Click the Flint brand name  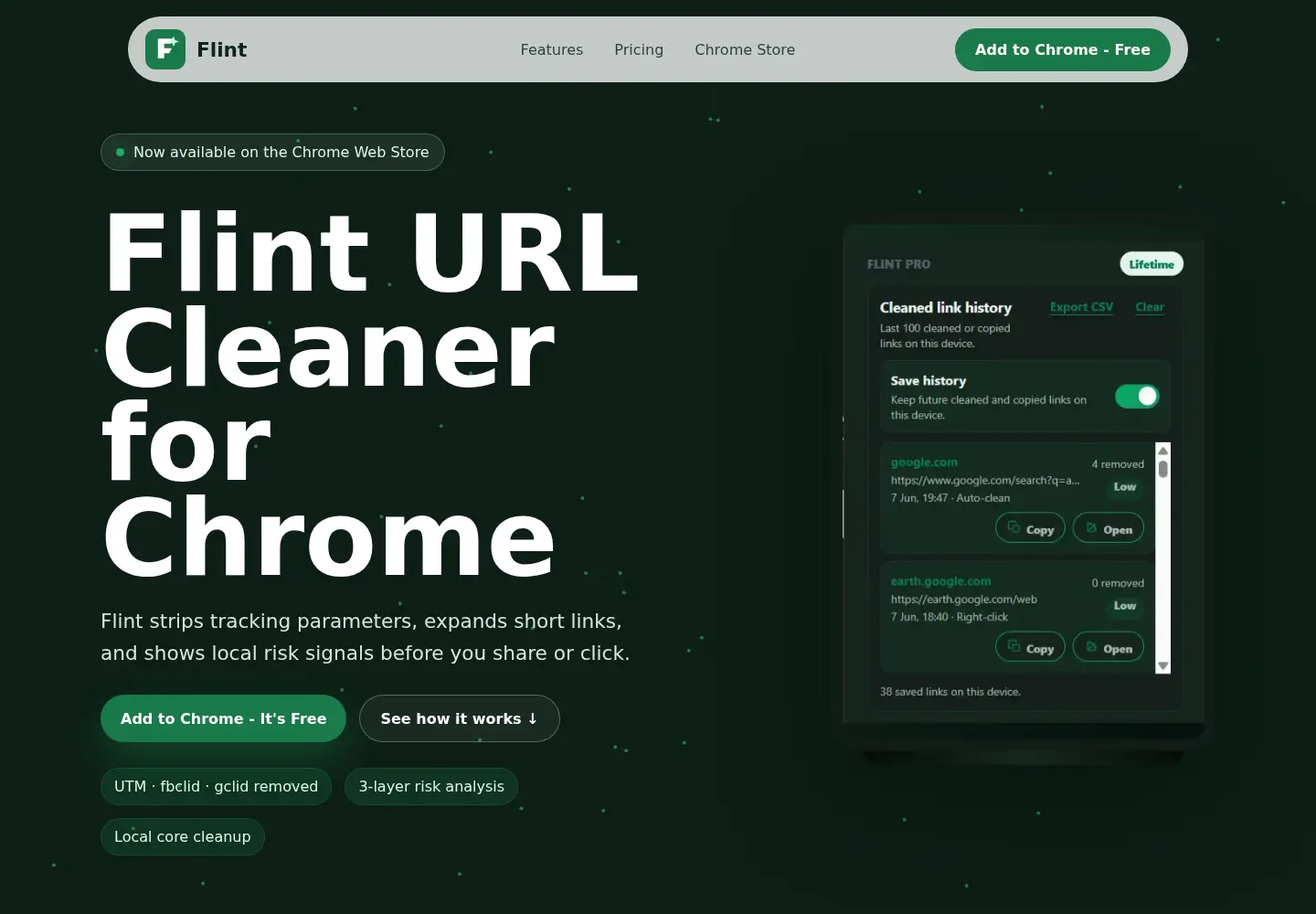tap(222, 49)
